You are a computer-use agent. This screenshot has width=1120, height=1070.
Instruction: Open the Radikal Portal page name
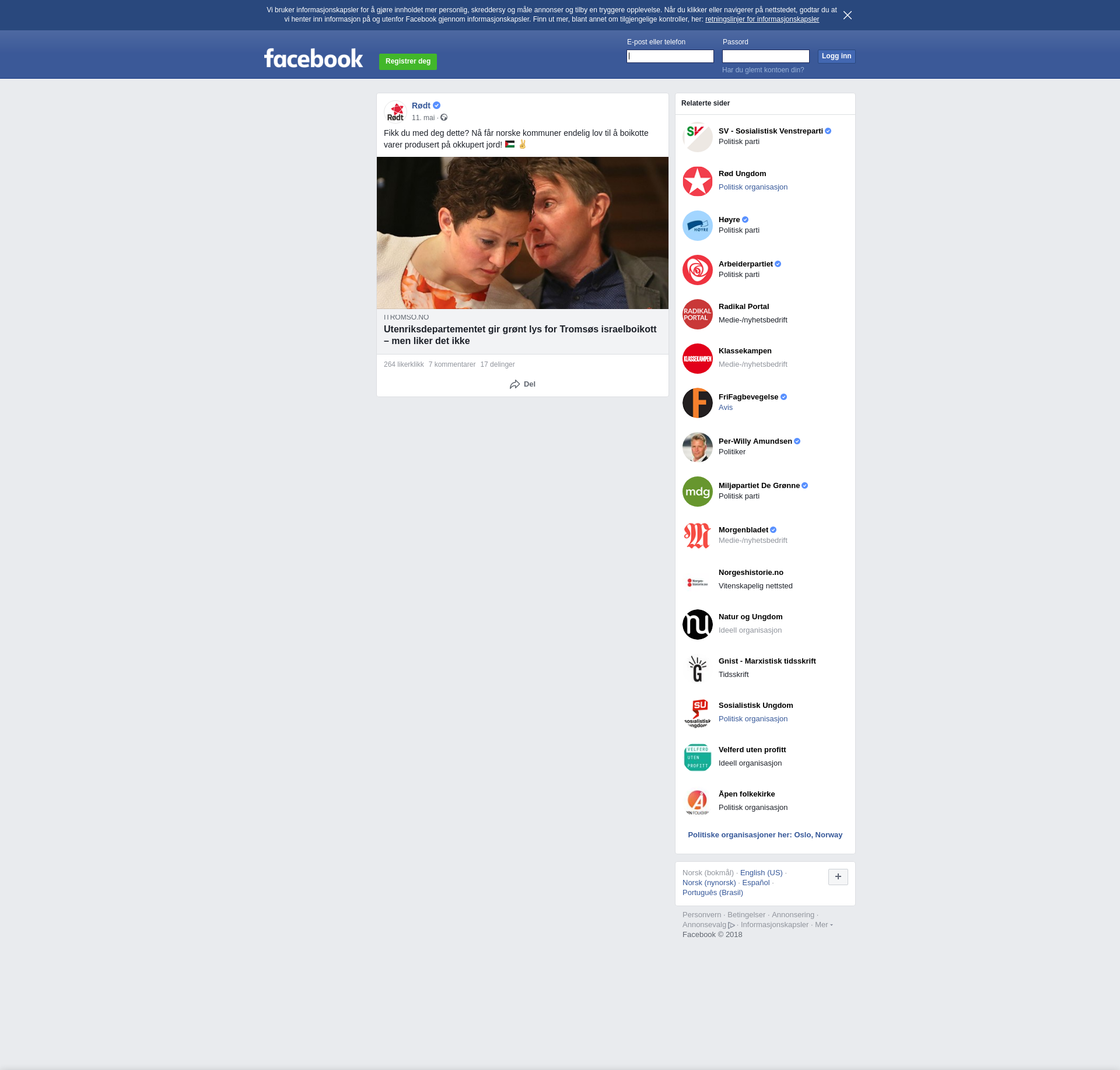(x=744, y=307)
